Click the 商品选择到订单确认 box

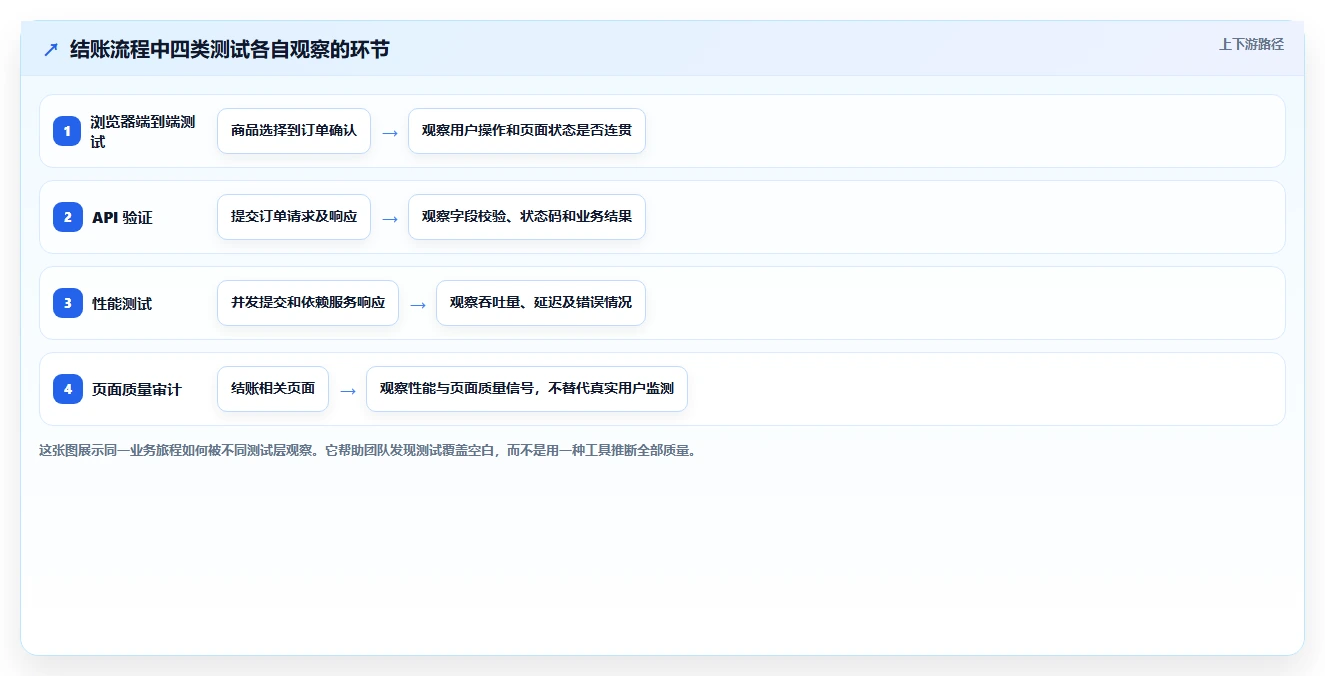click(x=294, y=131)
